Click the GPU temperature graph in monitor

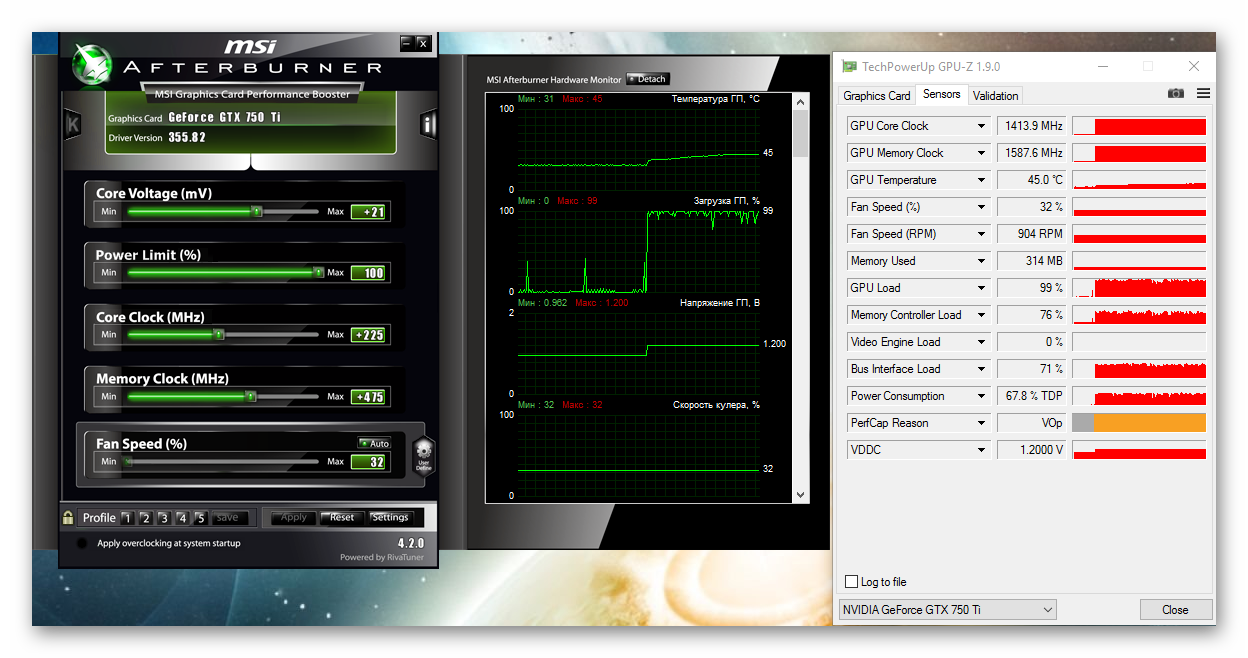click(x=638, y=148)
